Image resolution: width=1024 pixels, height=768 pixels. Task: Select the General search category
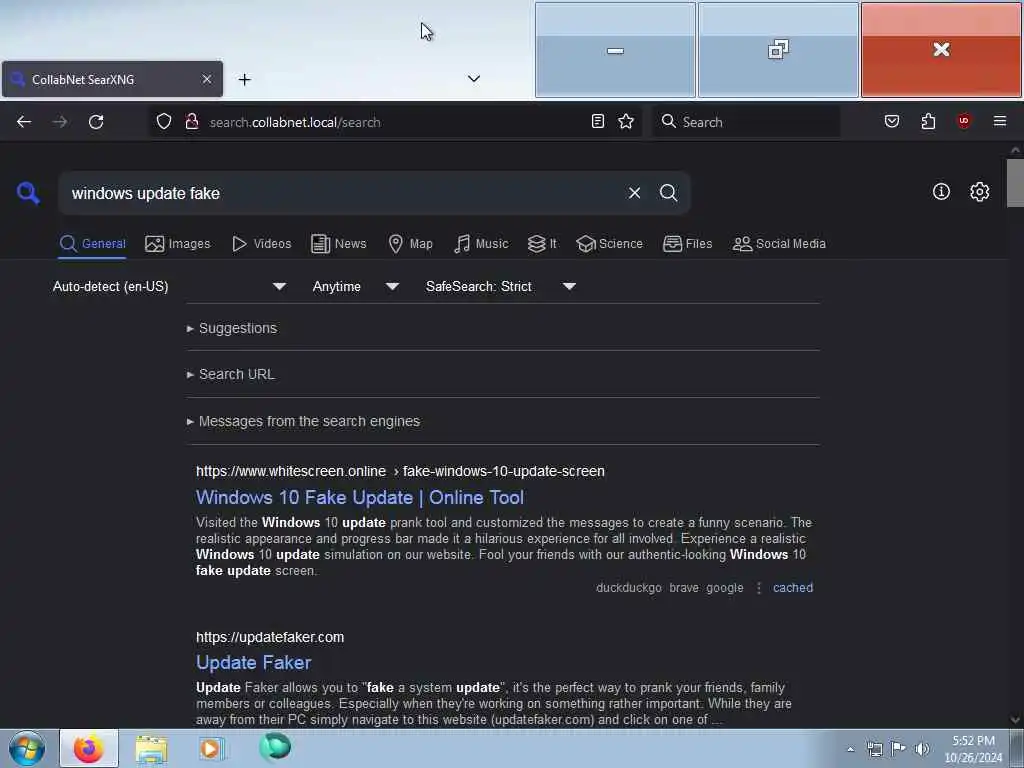(92, 244)
